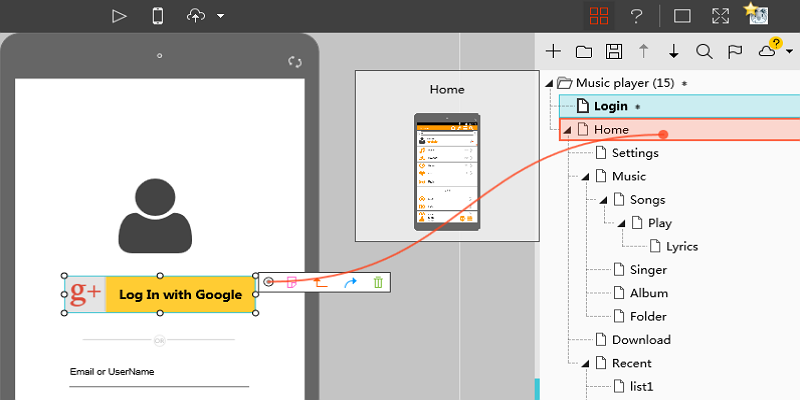Search pages with magnifier icon
The width and height of the screenshot is (800, 400).
[x=704, y=51]
